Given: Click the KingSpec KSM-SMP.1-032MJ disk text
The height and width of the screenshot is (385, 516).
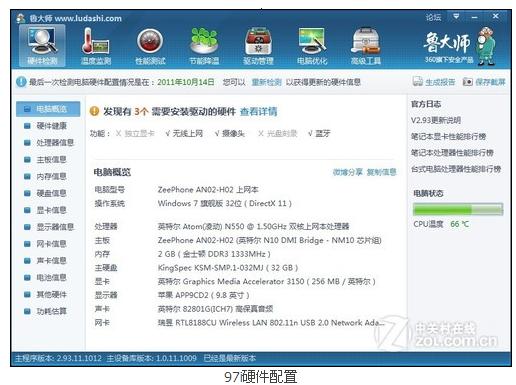Looking at the screenshot, I should click(x=228, y=268).
